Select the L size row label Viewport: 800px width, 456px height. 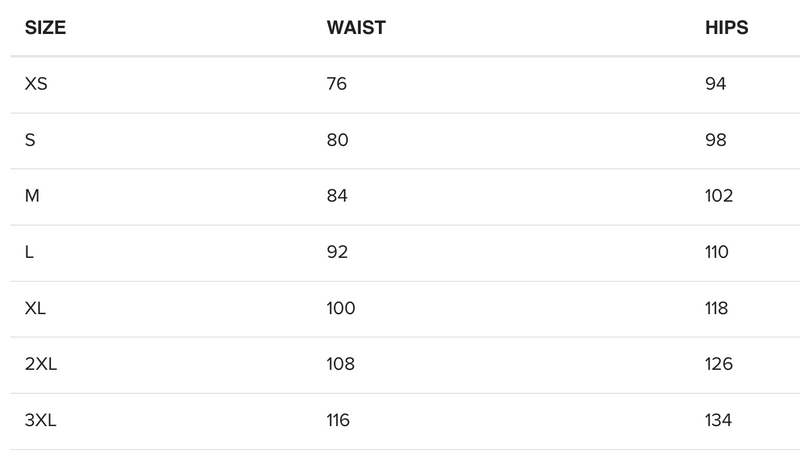pyautogui.click(x=29, y=252)
